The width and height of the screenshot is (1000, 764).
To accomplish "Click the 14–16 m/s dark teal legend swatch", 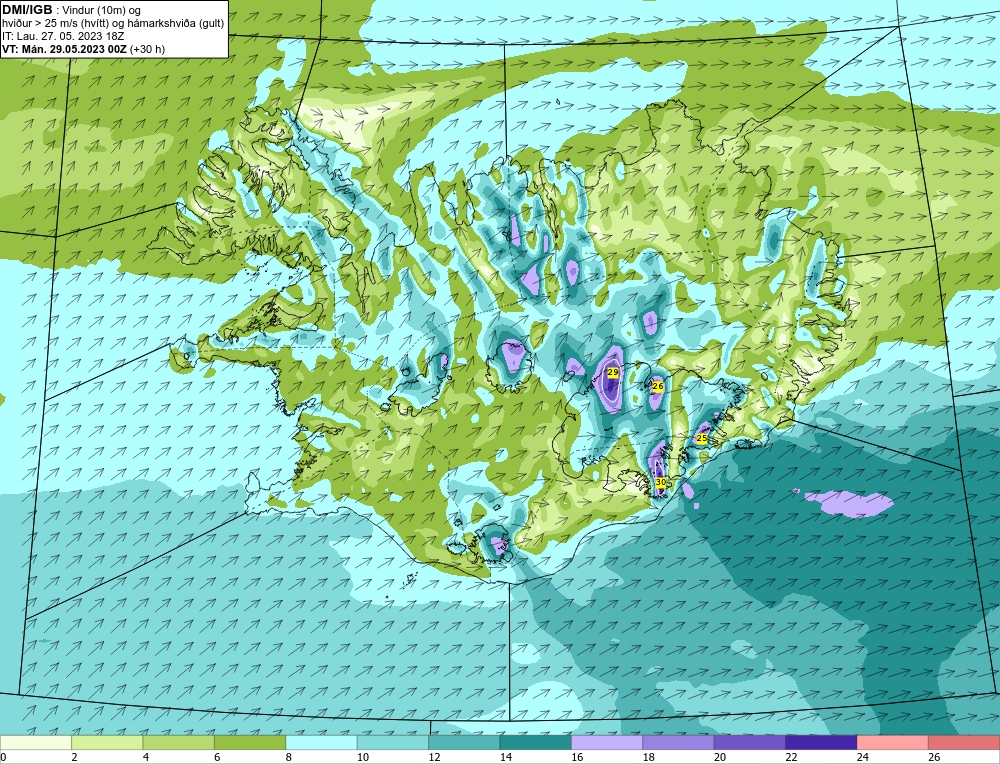I will point(536,742).
